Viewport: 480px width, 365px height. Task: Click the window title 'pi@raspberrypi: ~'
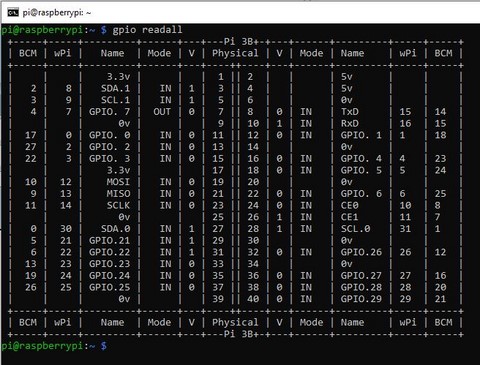click(57, 13)
